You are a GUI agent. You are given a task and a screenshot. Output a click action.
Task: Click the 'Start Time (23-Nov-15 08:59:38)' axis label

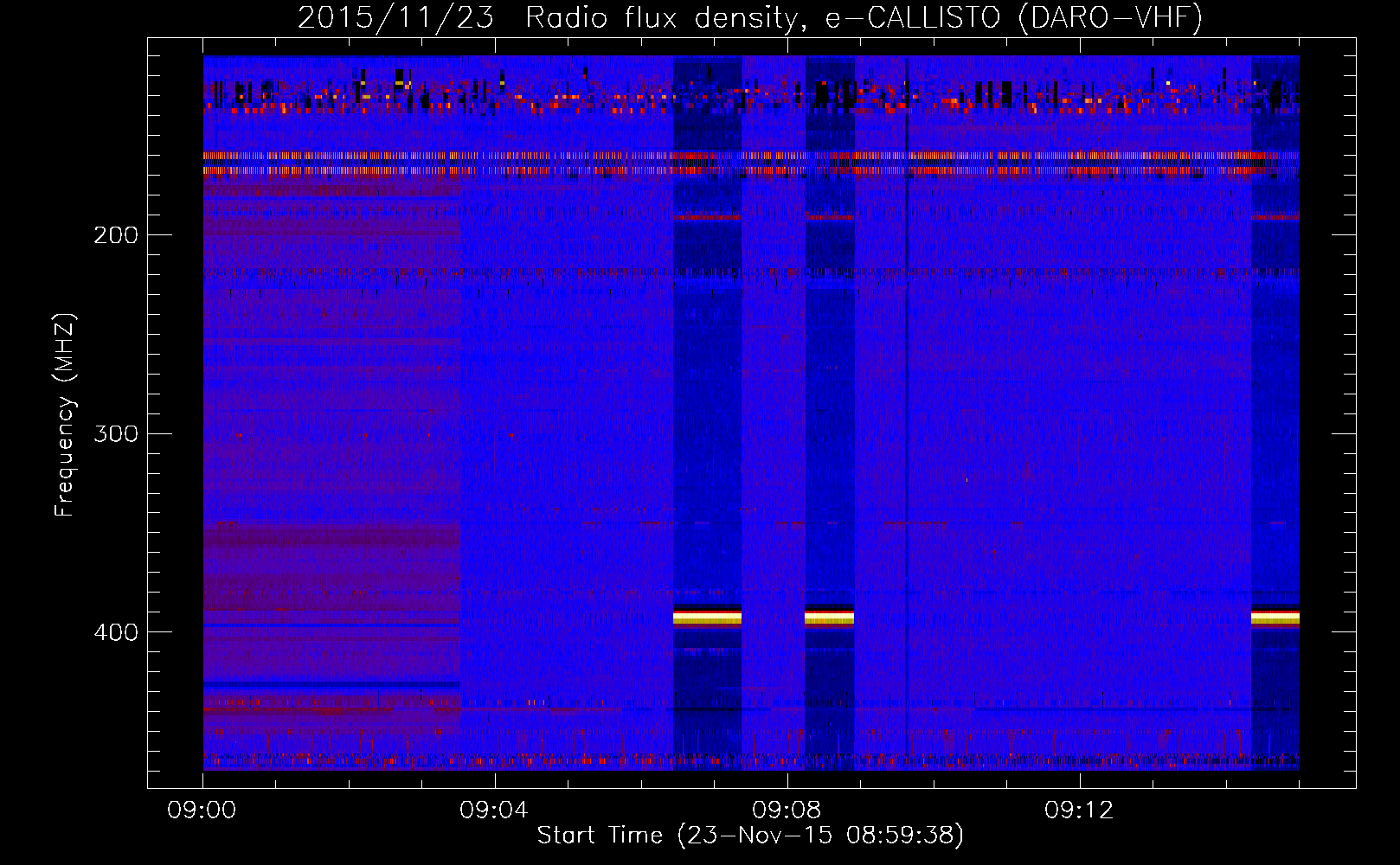click(750, 836)
